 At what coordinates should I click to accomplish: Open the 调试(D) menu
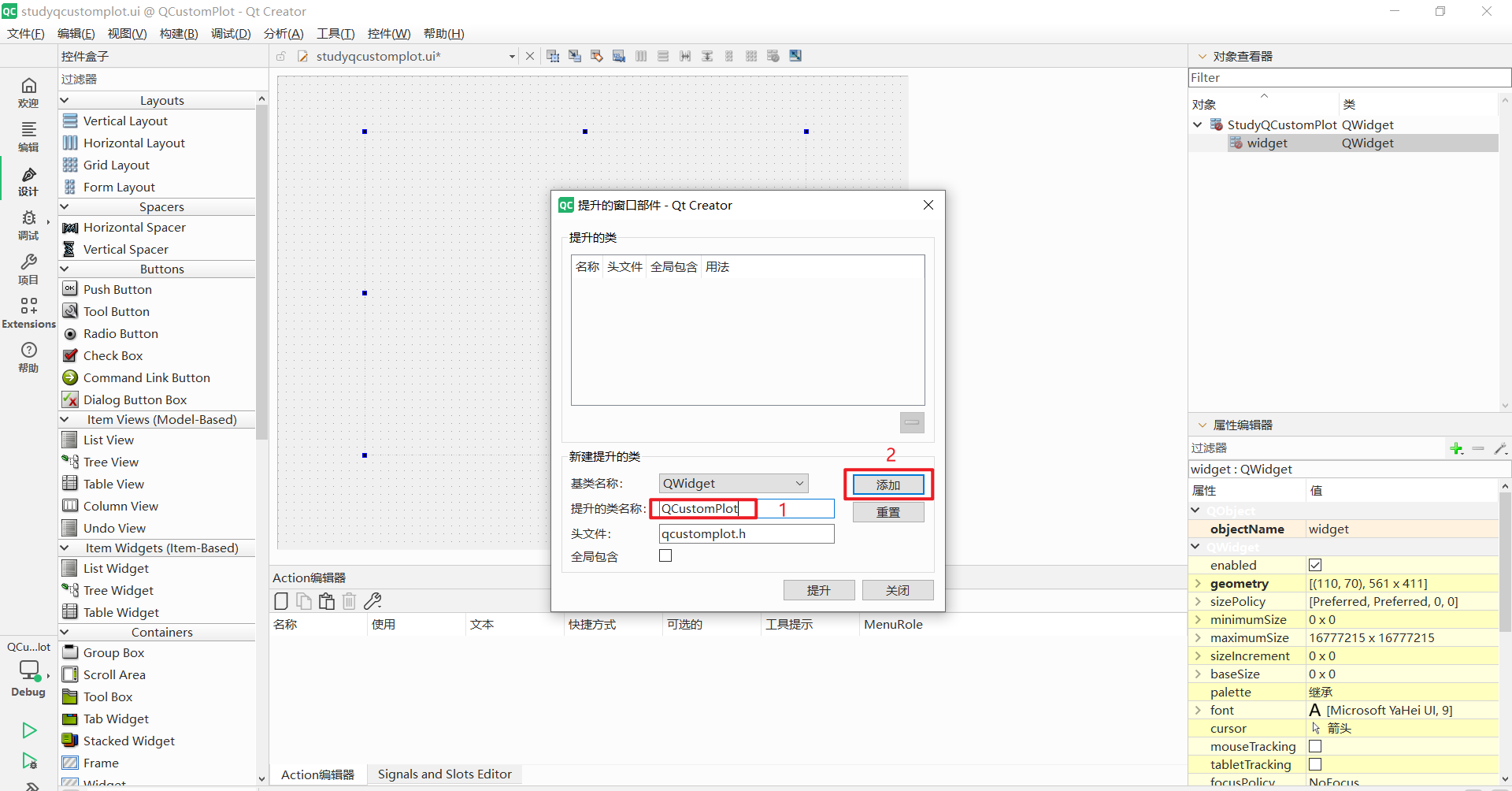[231, 34]
